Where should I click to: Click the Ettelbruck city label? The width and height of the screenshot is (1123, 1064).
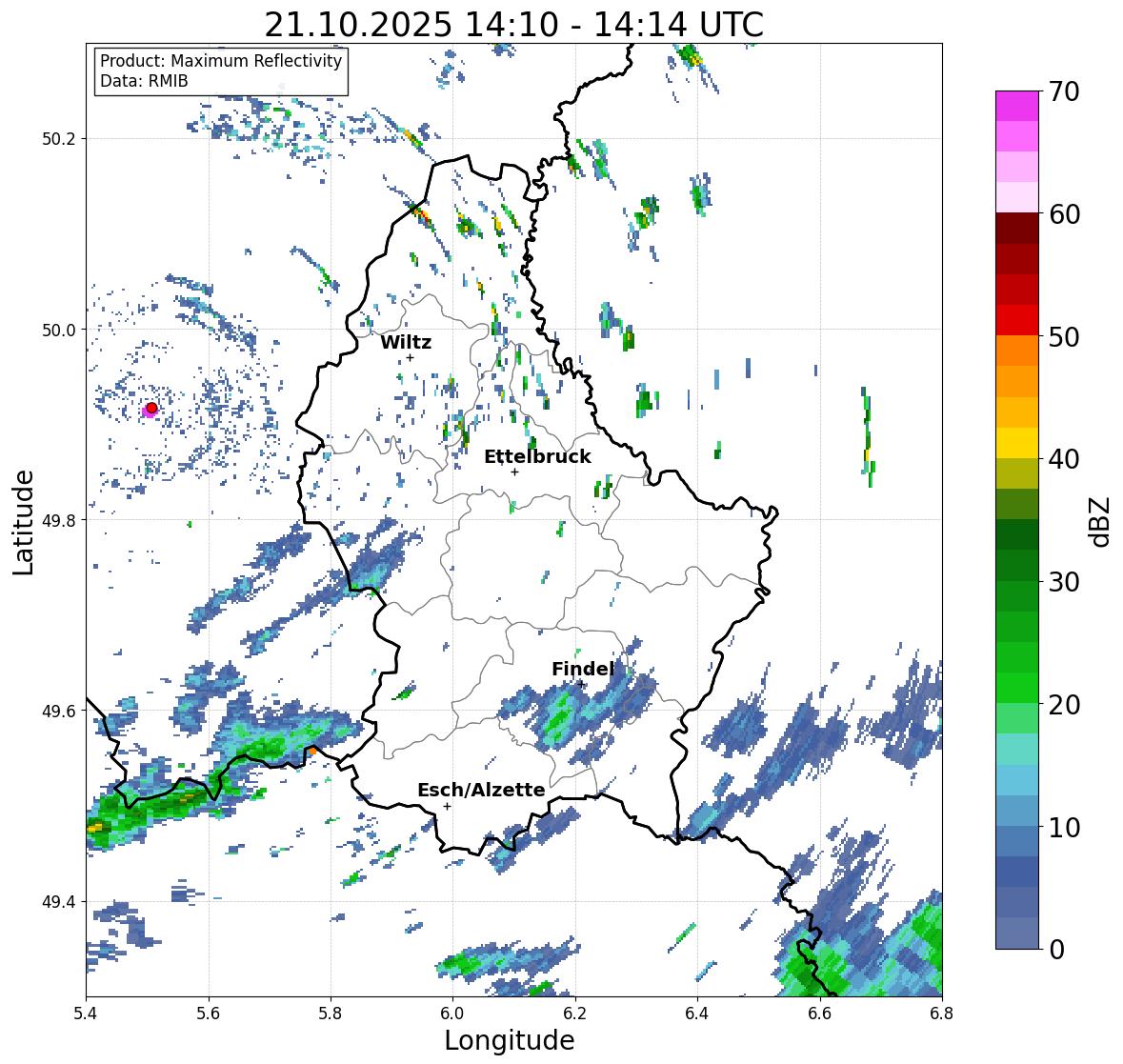tap(537, 457)
